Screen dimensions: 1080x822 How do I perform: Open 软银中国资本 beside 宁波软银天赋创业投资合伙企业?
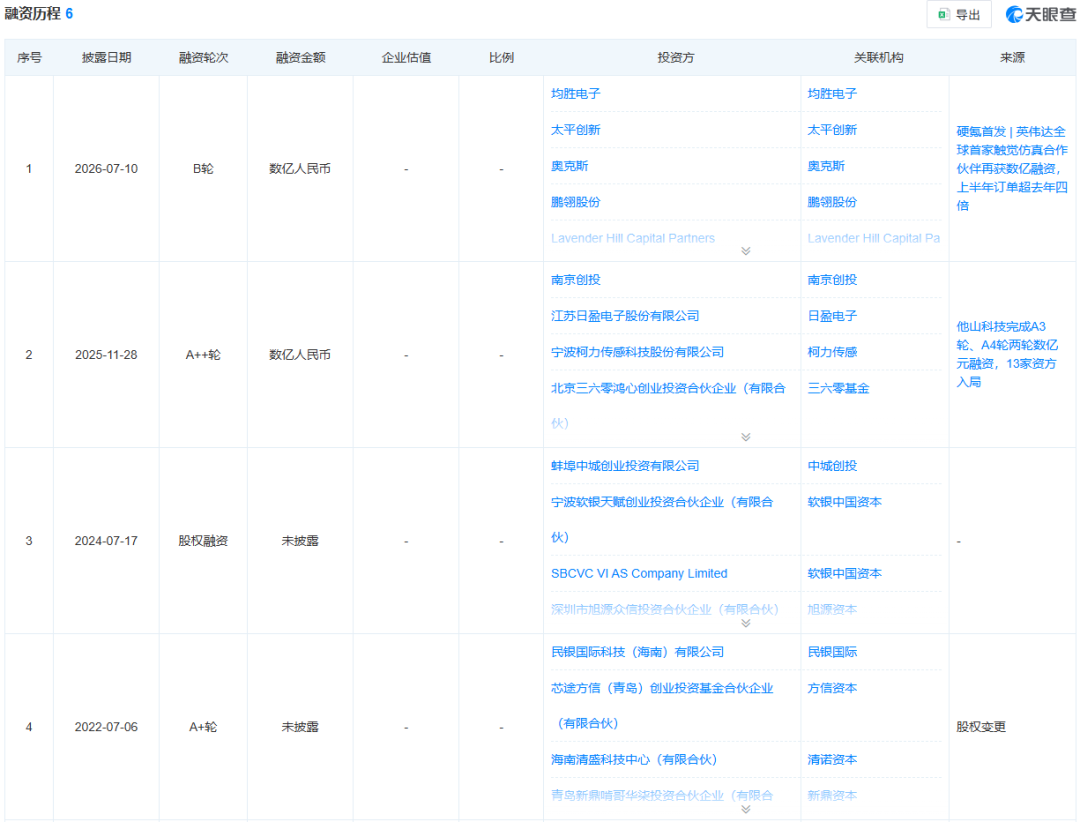844,502
